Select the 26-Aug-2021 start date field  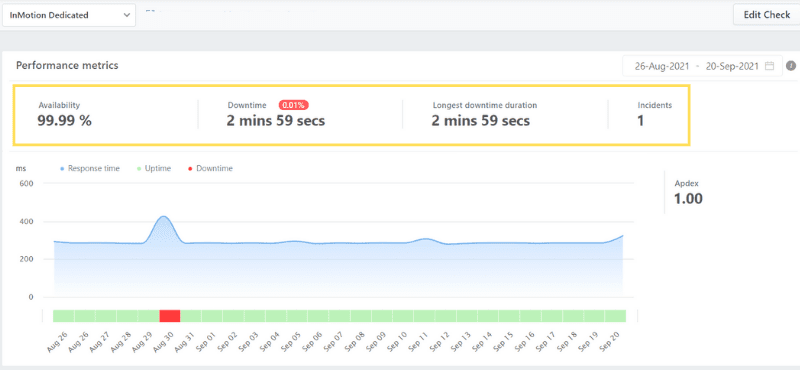[662, 66]
